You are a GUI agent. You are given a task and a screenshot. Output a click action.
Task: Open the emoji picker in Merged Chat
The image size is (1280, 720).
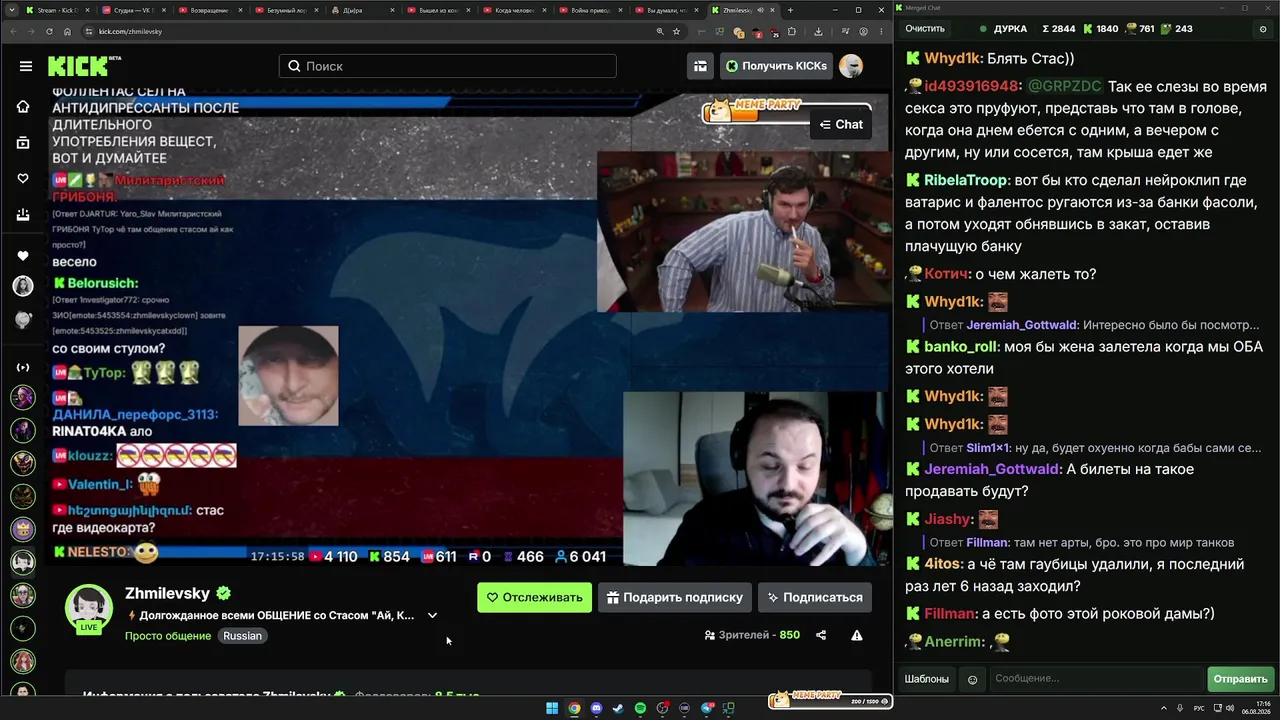coord(972,679)
